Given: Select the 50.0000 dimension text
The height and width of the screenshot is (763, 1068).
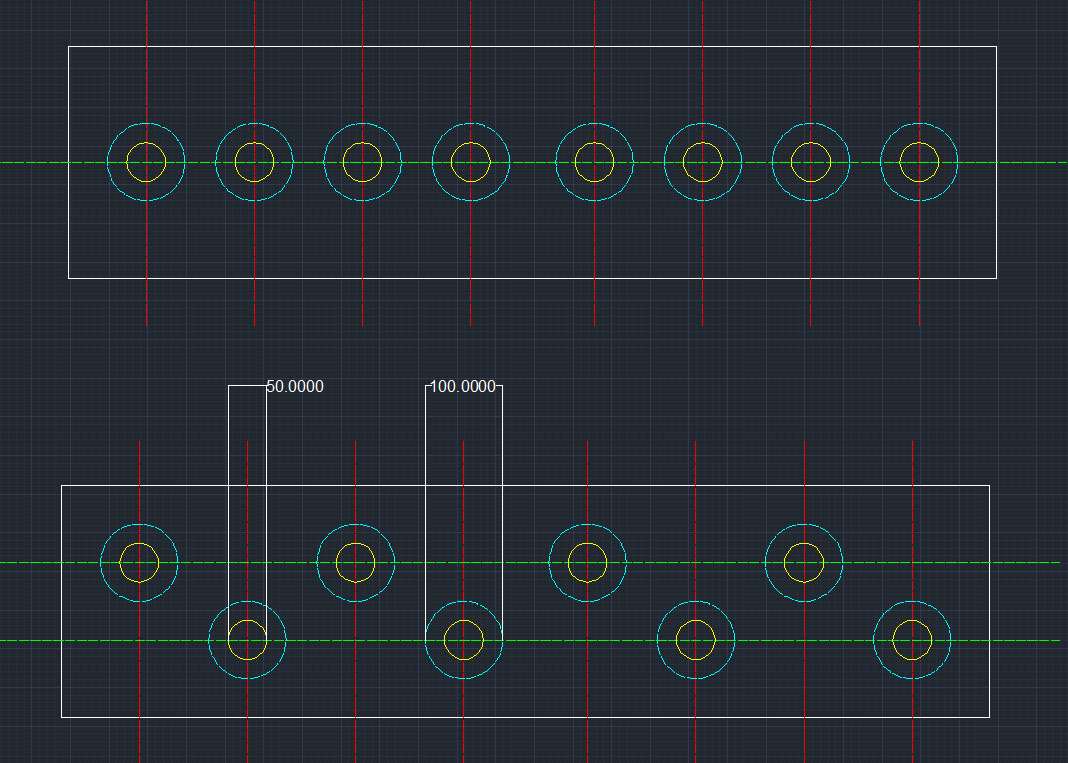Looking at the screenshot, I should point(295,387).
